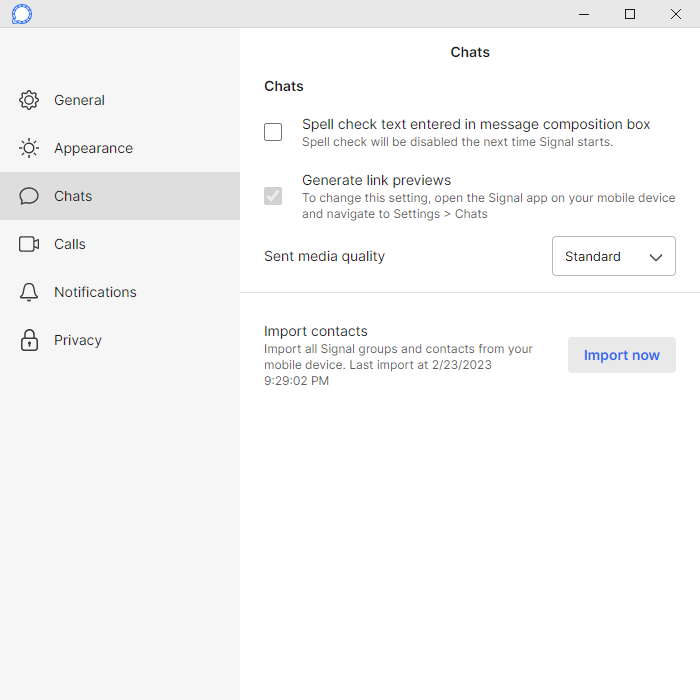Click the spell check option label text
The width and height of the screenshot is (700, 700).
[x=476, y=124]
